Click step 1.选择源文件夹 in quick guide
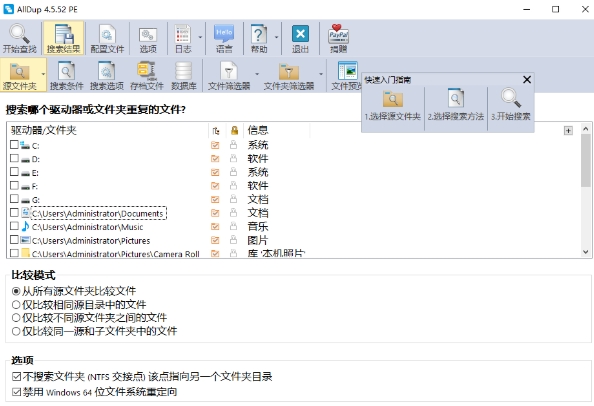Screen dimensions: 594x406 392,105
